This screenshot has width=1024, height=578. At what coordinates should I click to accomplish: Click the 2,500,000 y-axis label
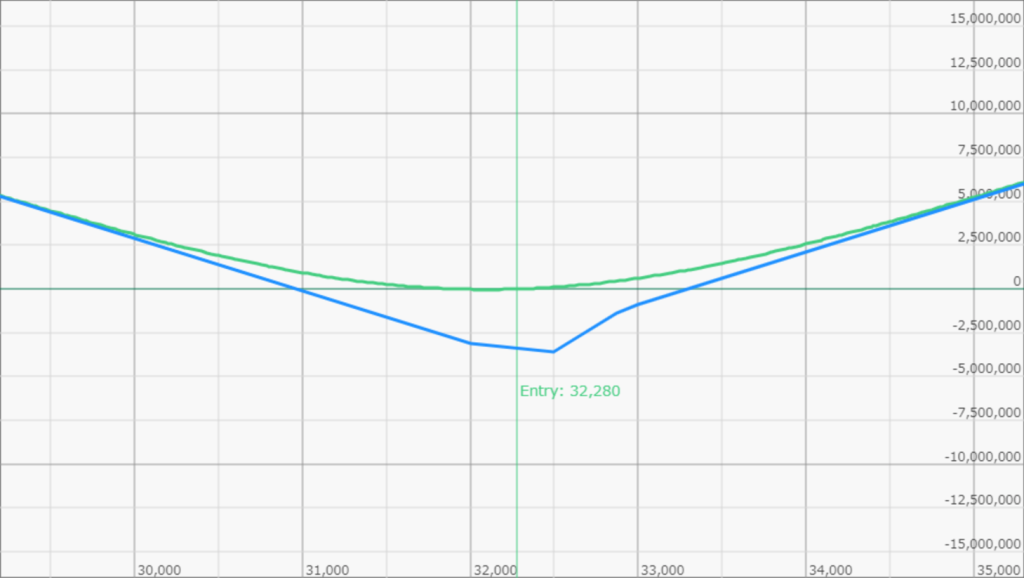pos(989,237)
